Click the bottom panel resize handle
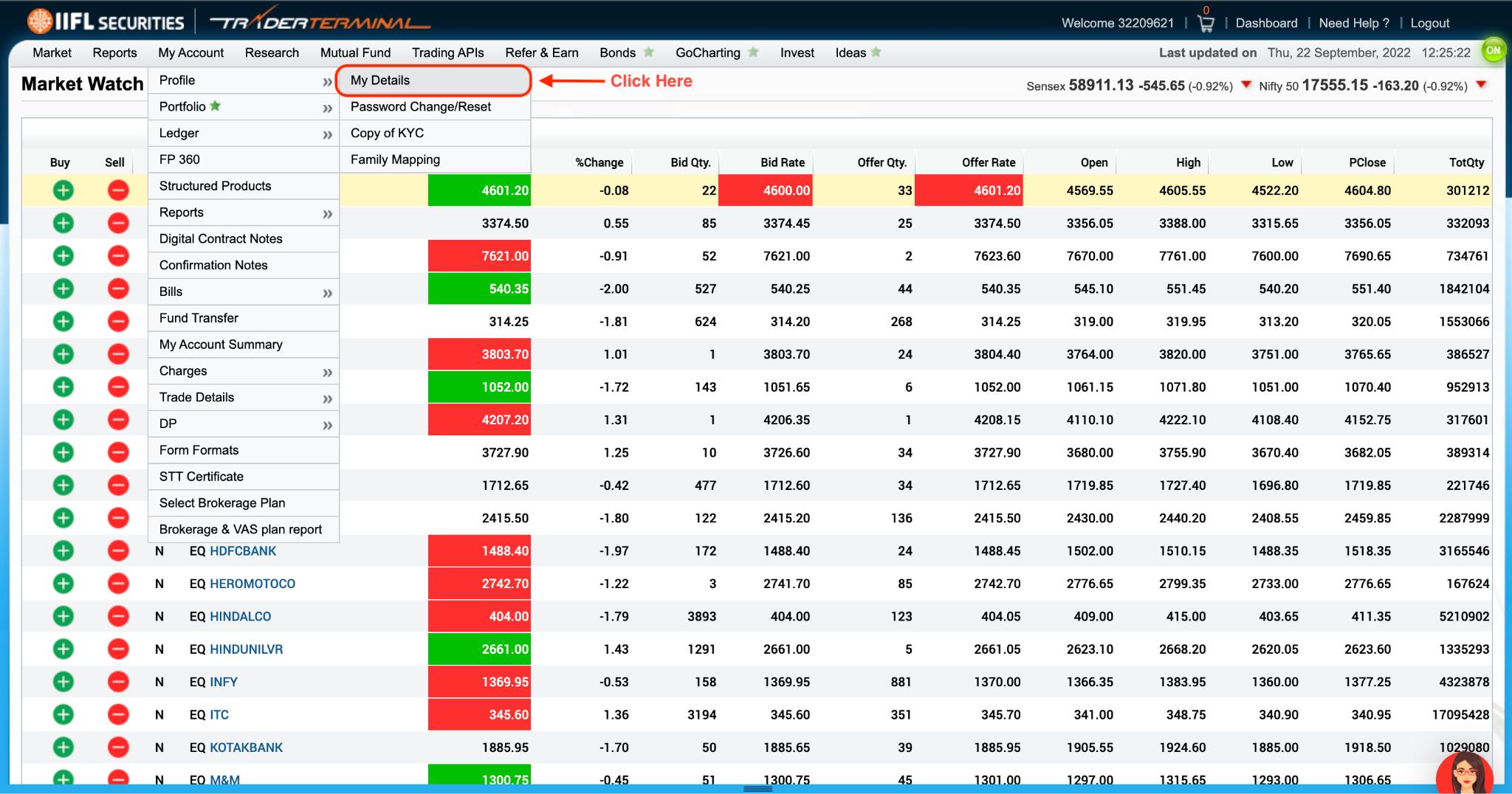 [757, 789]
